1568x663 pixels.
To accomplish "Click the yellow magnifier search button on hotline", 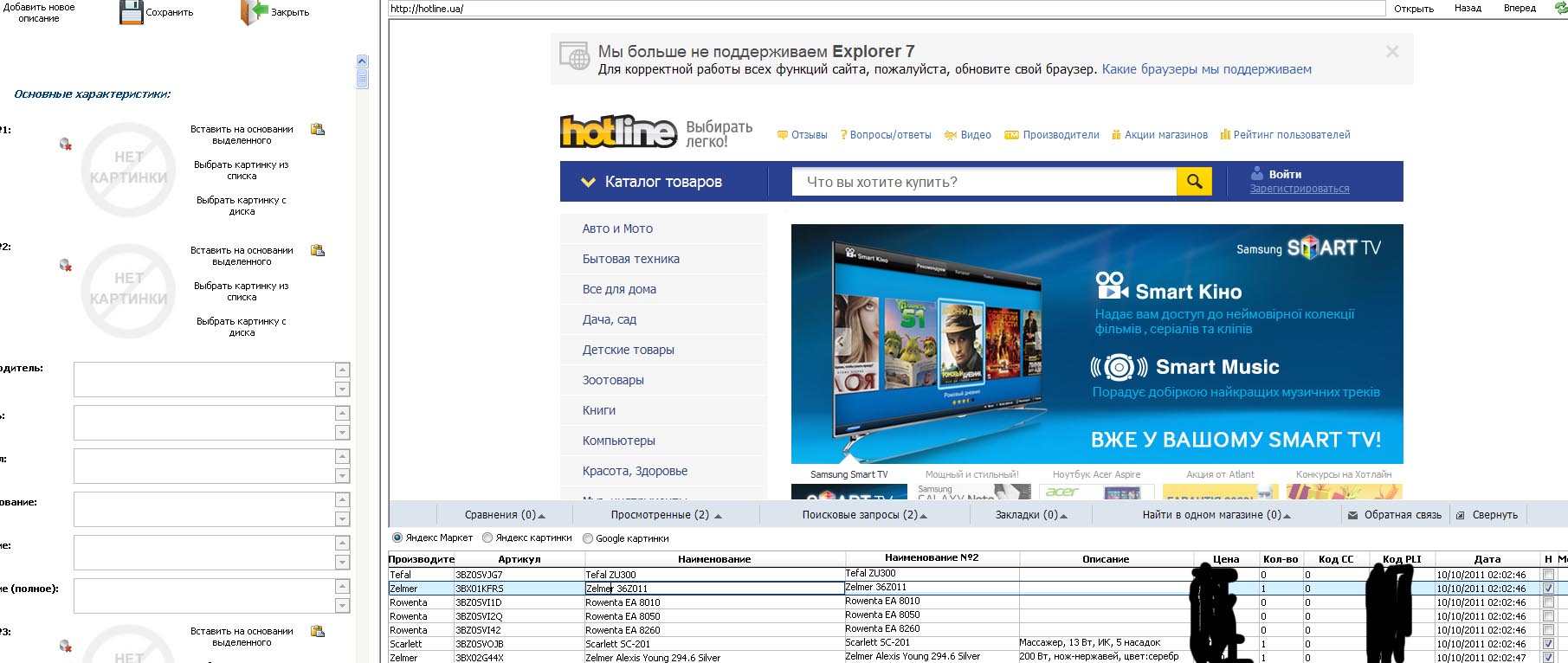I will [x=1194, y=182].
